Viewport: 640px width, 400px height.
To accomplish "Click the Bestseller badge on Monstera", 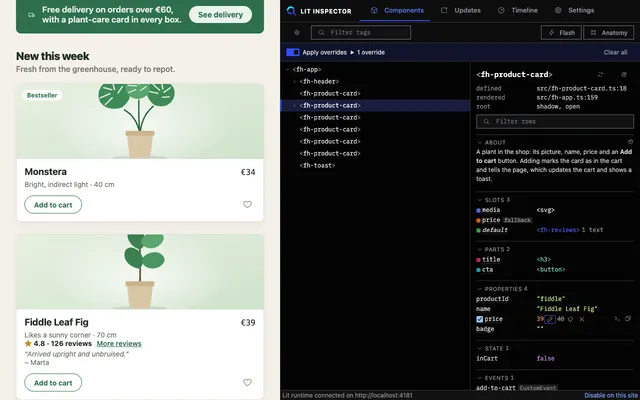I will 42,96.
